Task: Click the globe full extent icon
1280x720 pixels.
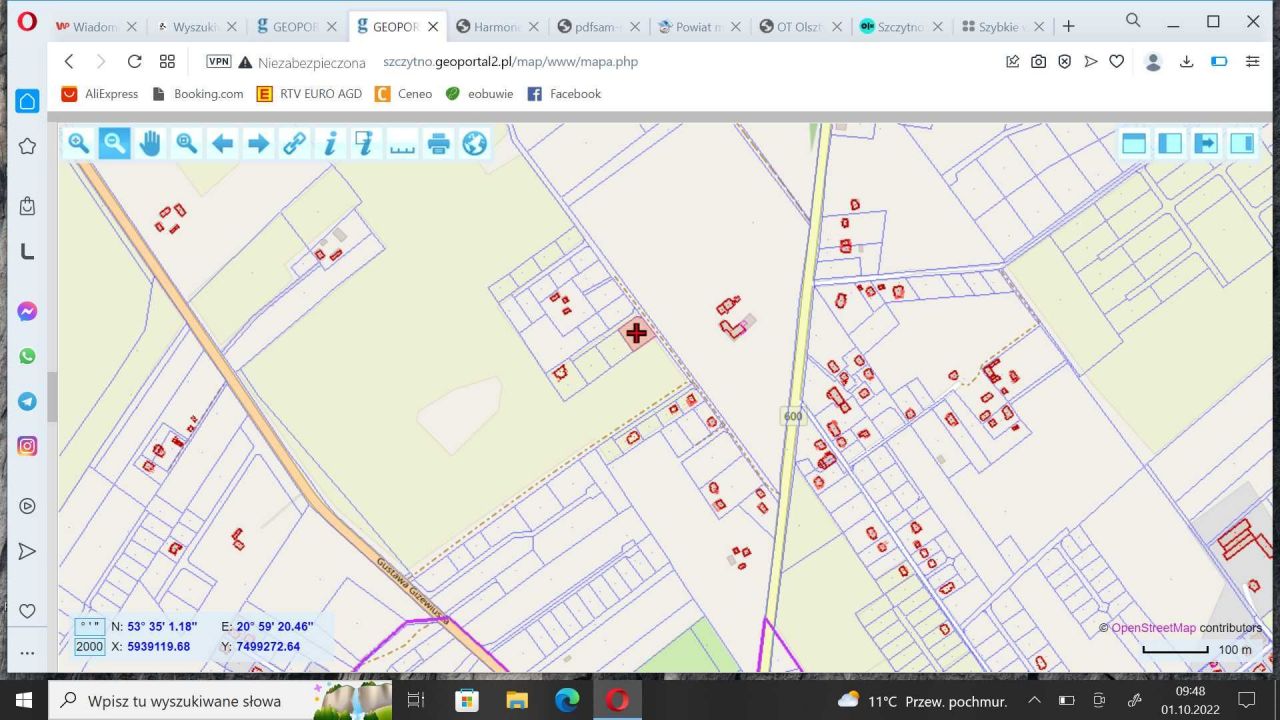Action: 474,144
